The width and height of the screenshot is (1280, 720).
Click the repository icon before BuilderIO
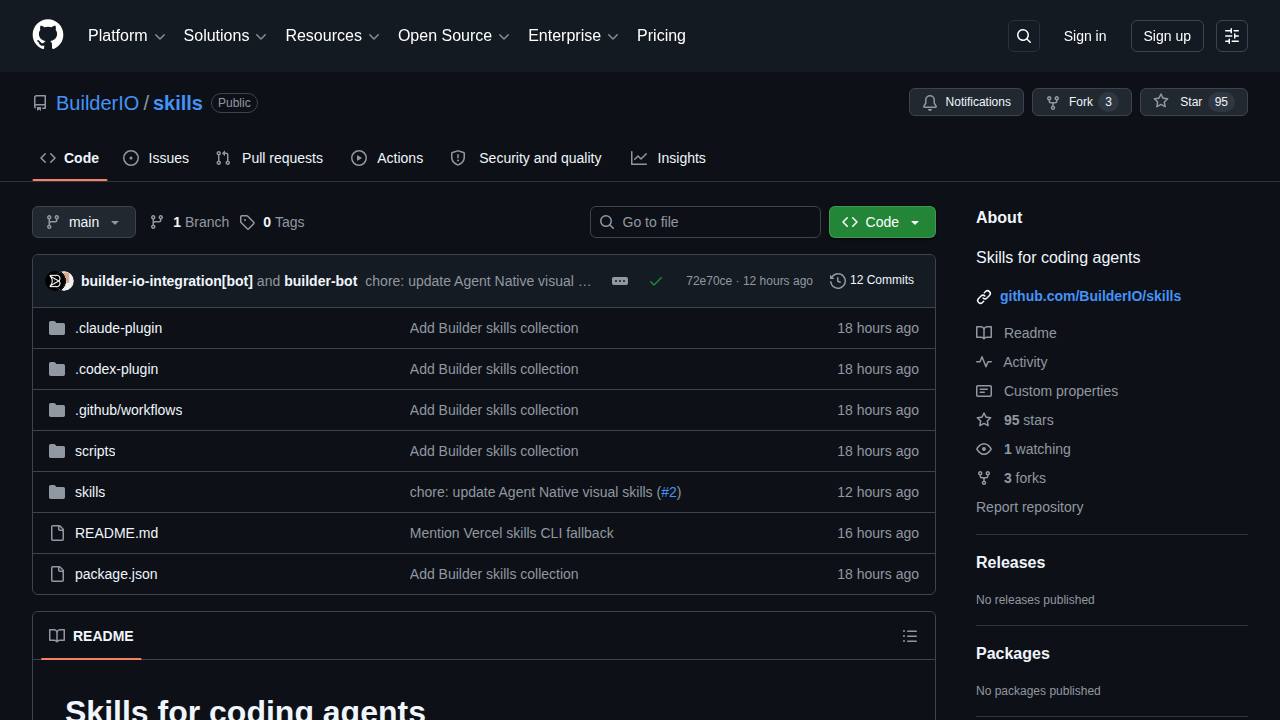40,103
